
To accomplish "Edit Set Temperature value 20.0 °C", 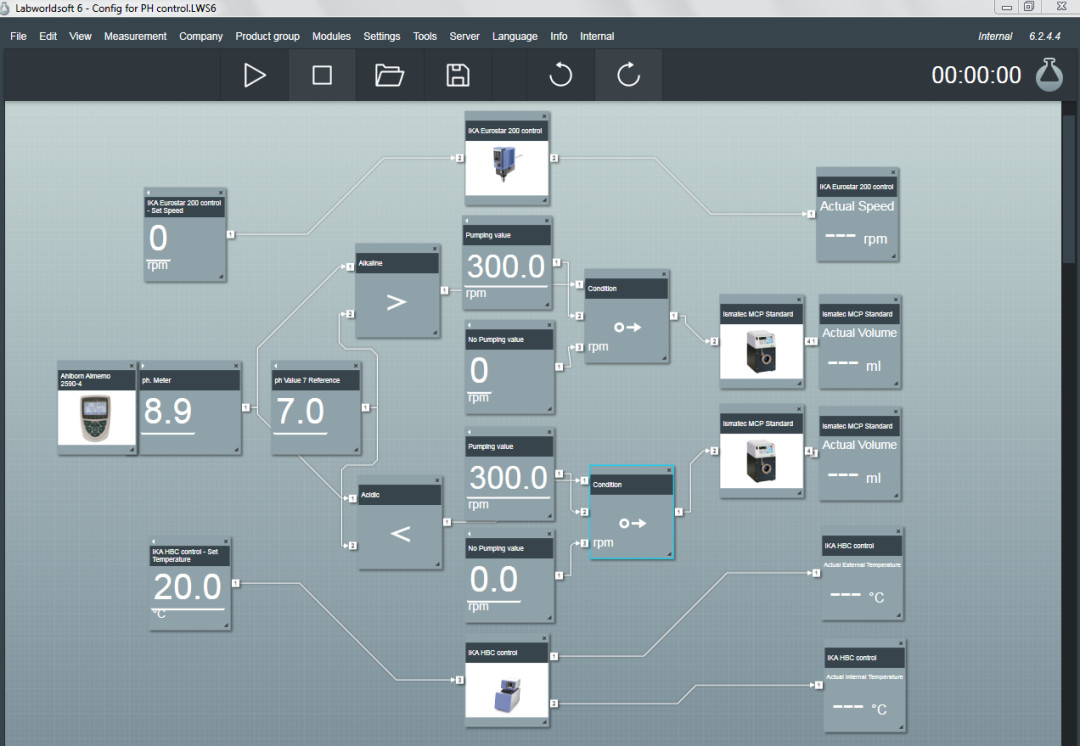I will 187,587.
